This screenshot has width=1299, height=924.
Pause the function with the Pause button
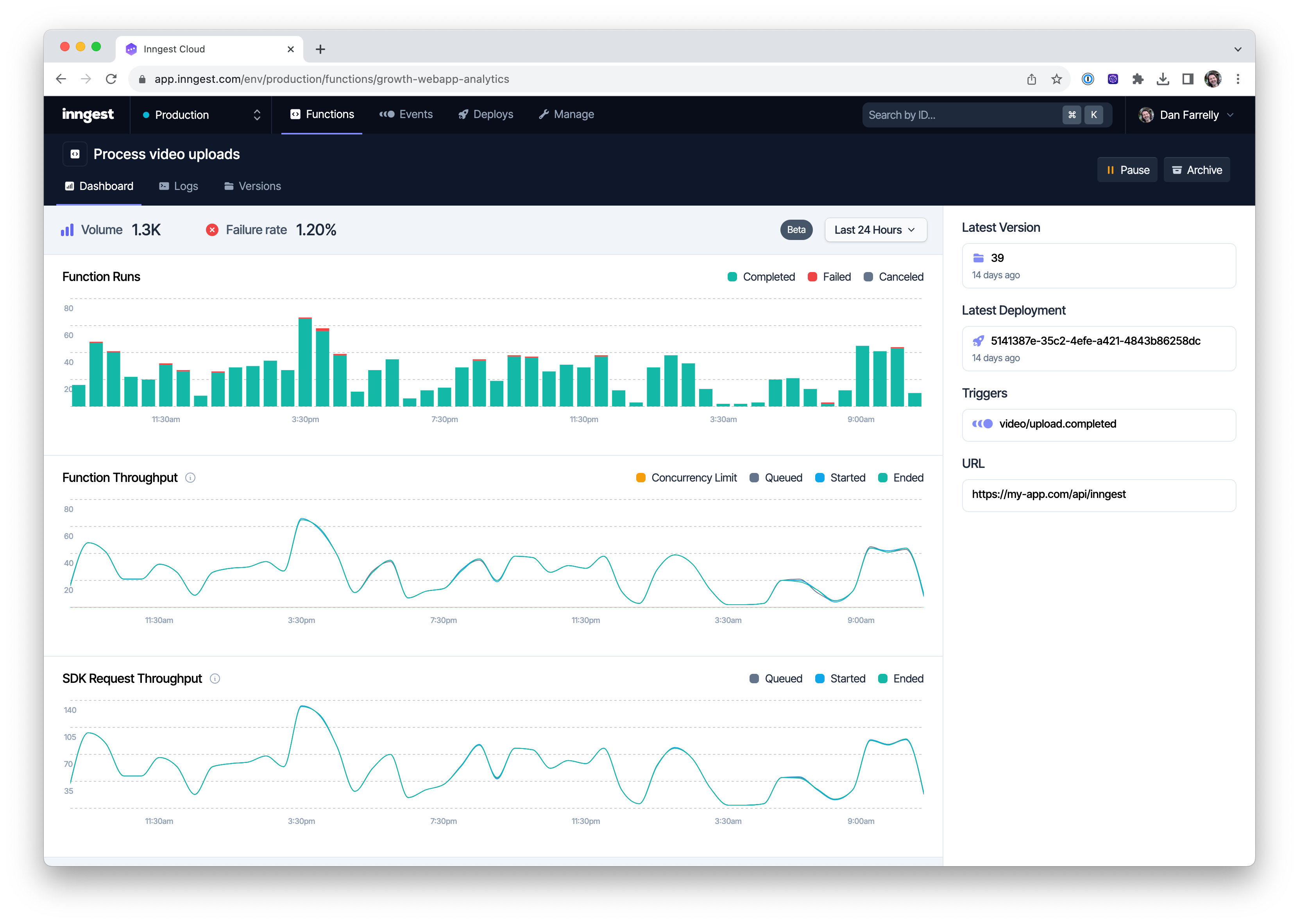1127,170
